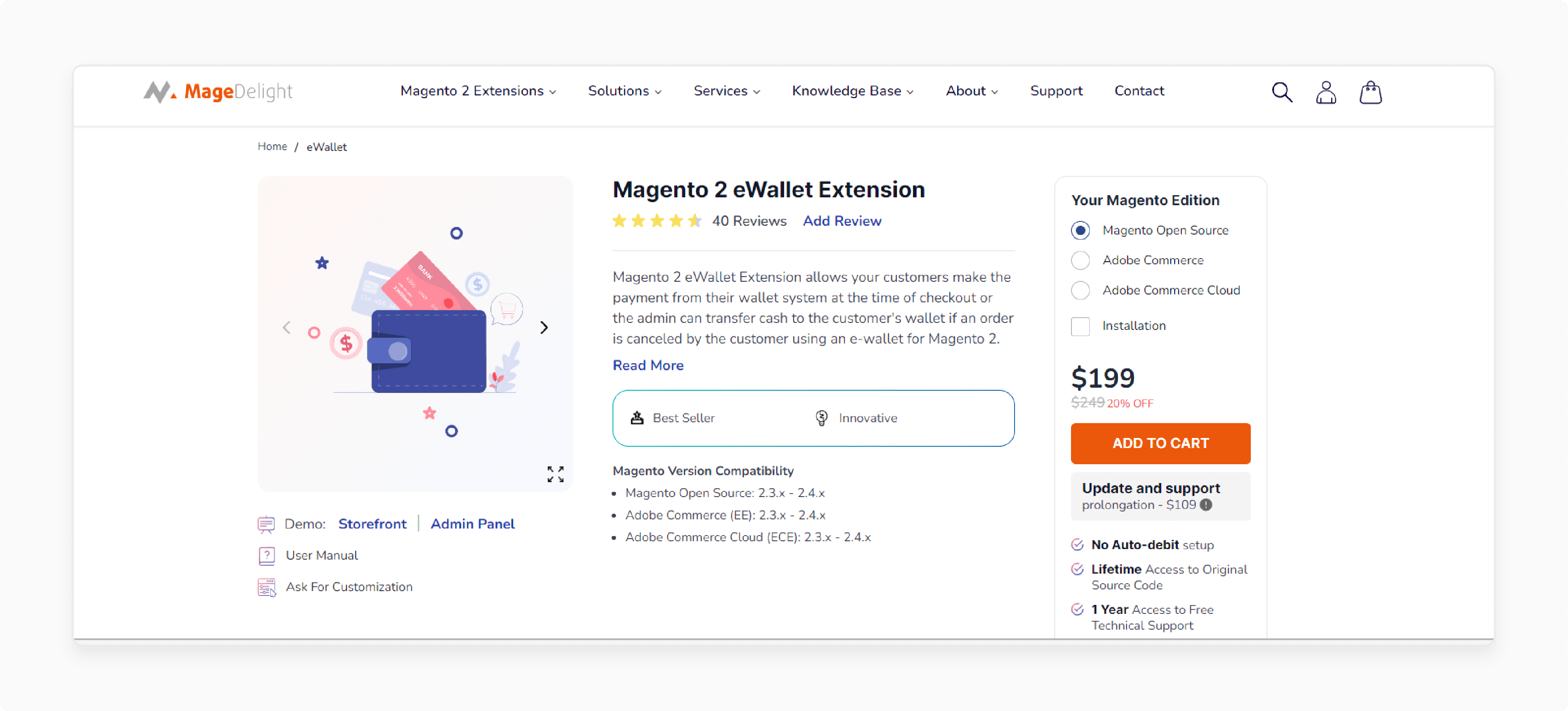Click the Read More link
This screenshot has height=711, width=1568.
pyautogui.click(x=648, y=365)
